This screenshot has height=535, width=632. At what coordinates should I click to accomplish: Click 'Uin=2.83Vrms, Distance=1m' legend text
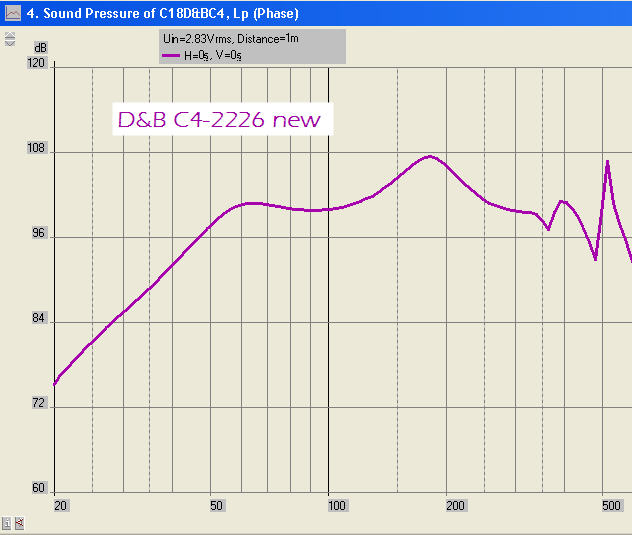pos(231,39)
